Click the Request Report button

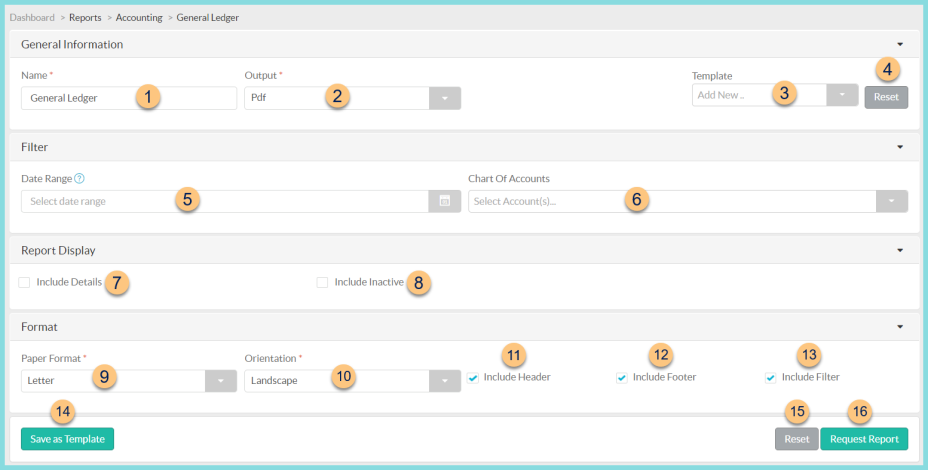[x=864, y=439]
